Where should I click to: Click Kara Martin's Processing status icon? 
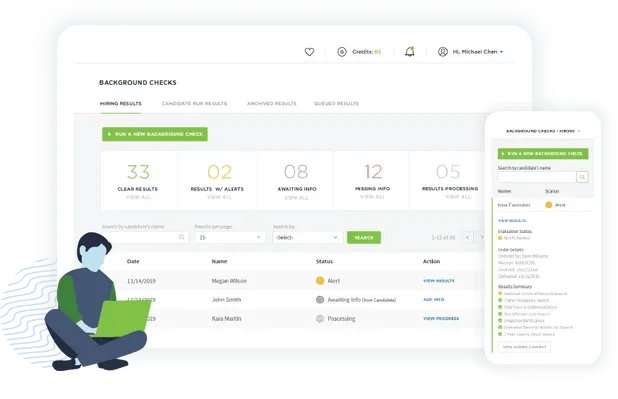point(320,319)
